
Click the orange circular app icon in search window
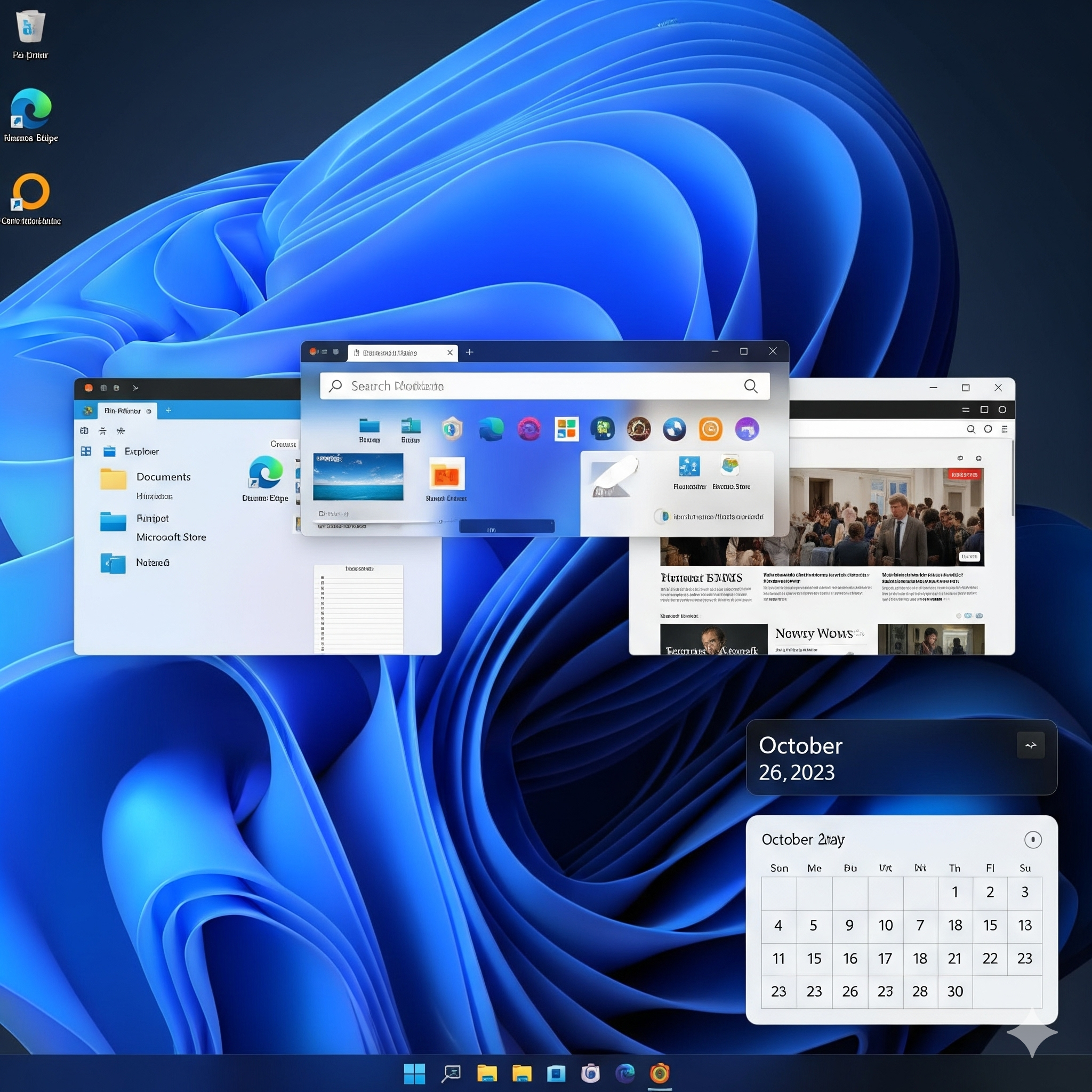coord(710,429)
